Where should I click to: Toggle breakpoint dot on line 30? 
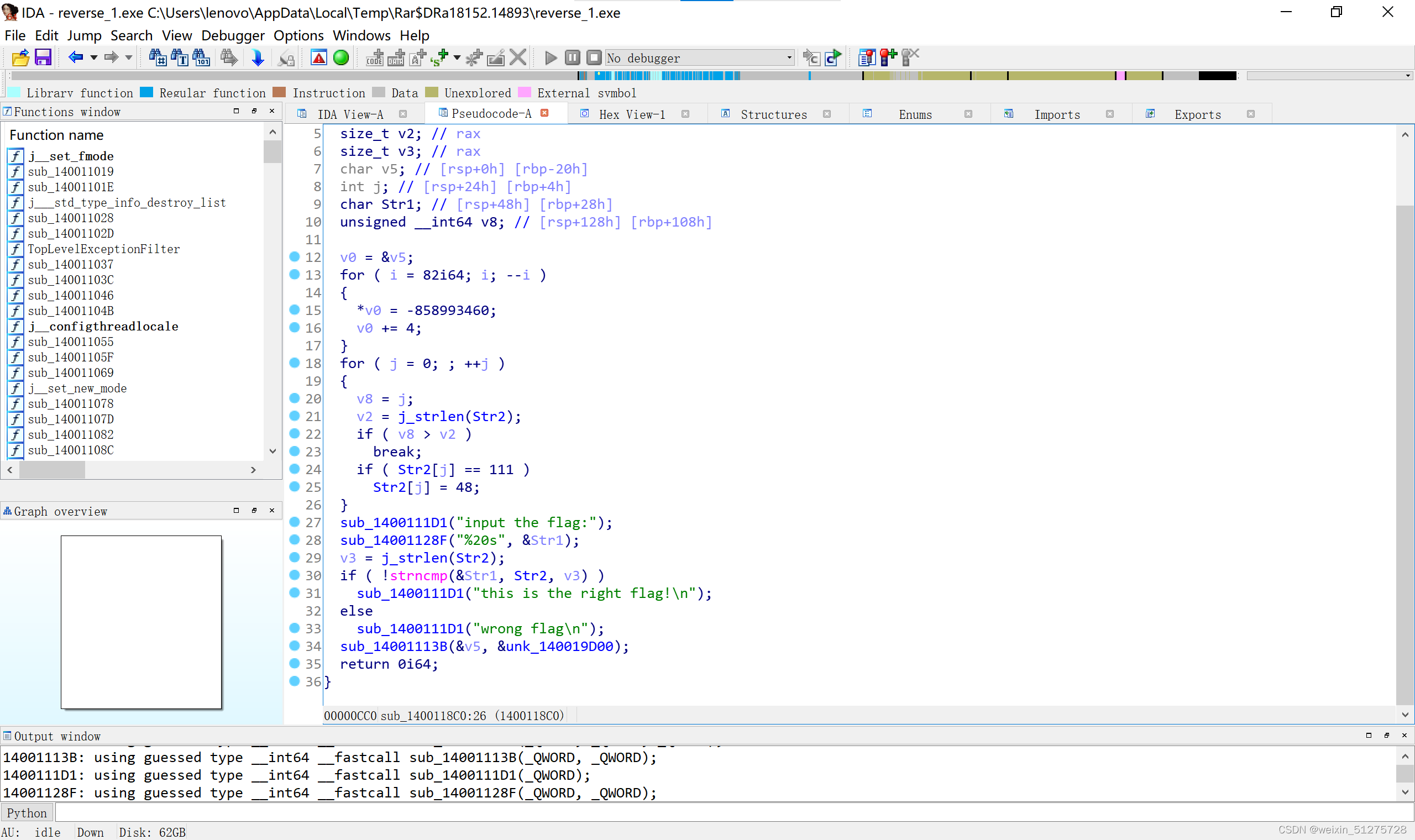pyautogui.click(x=294, y=575)
